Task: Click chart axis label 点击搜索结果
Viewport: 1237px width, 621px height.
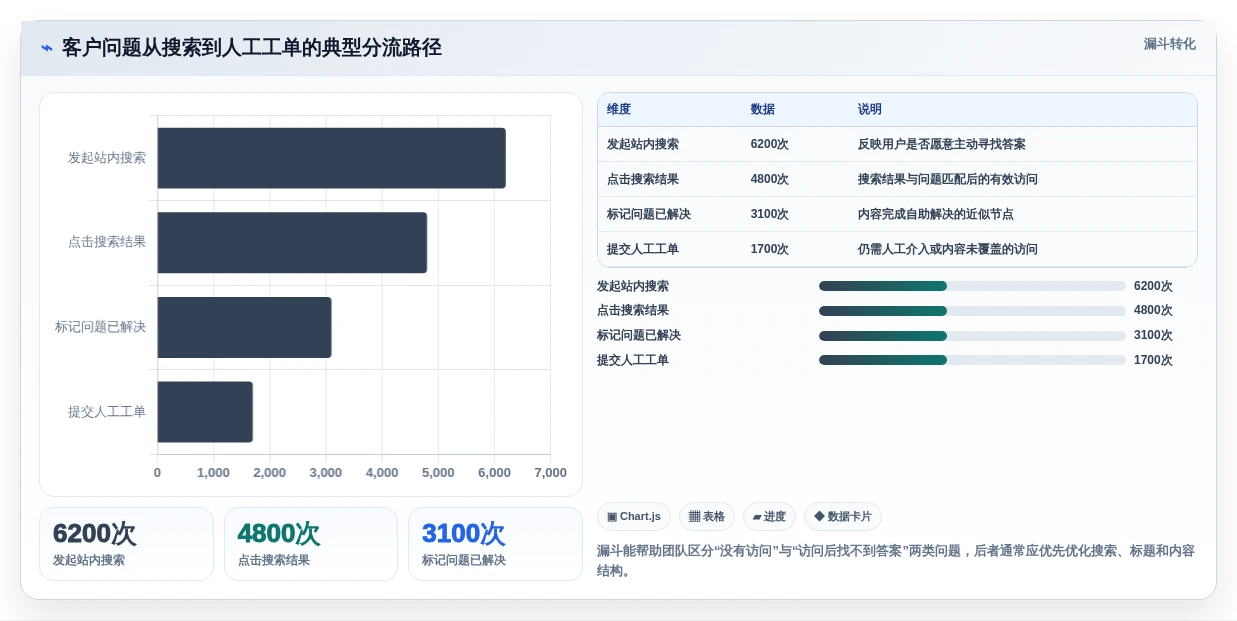Action: [x=107, y=242]
